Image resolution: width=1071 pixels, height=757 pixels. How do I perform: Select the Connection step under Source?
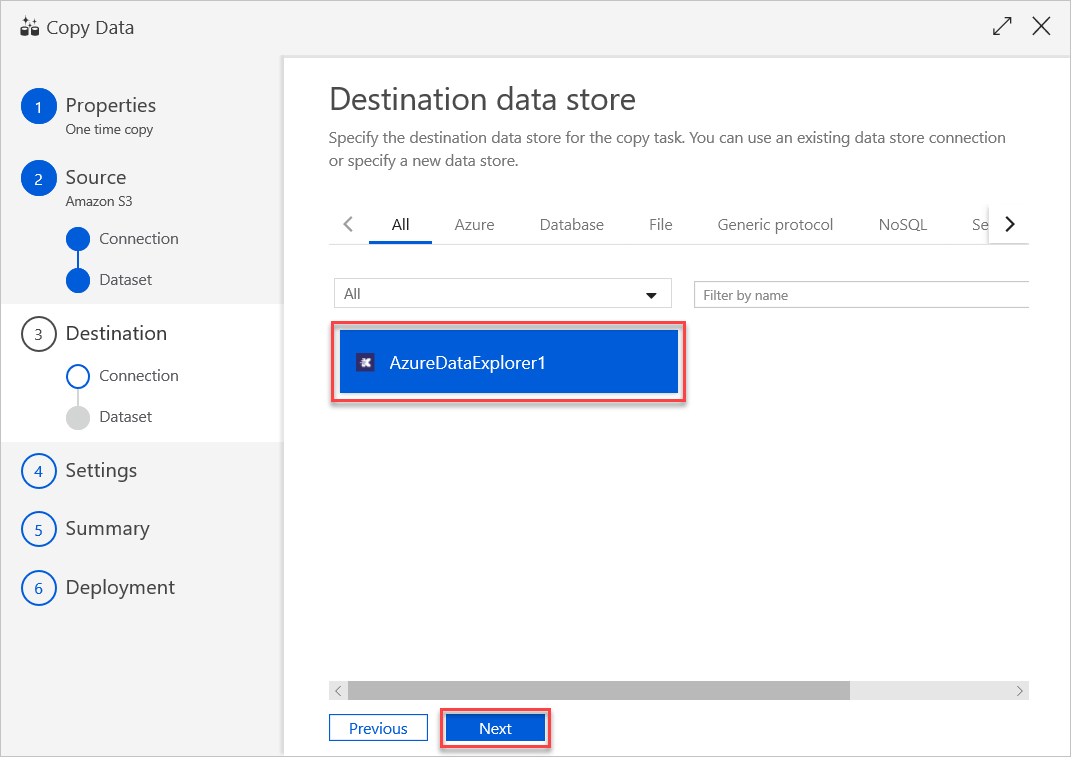[x=80, y=239]
